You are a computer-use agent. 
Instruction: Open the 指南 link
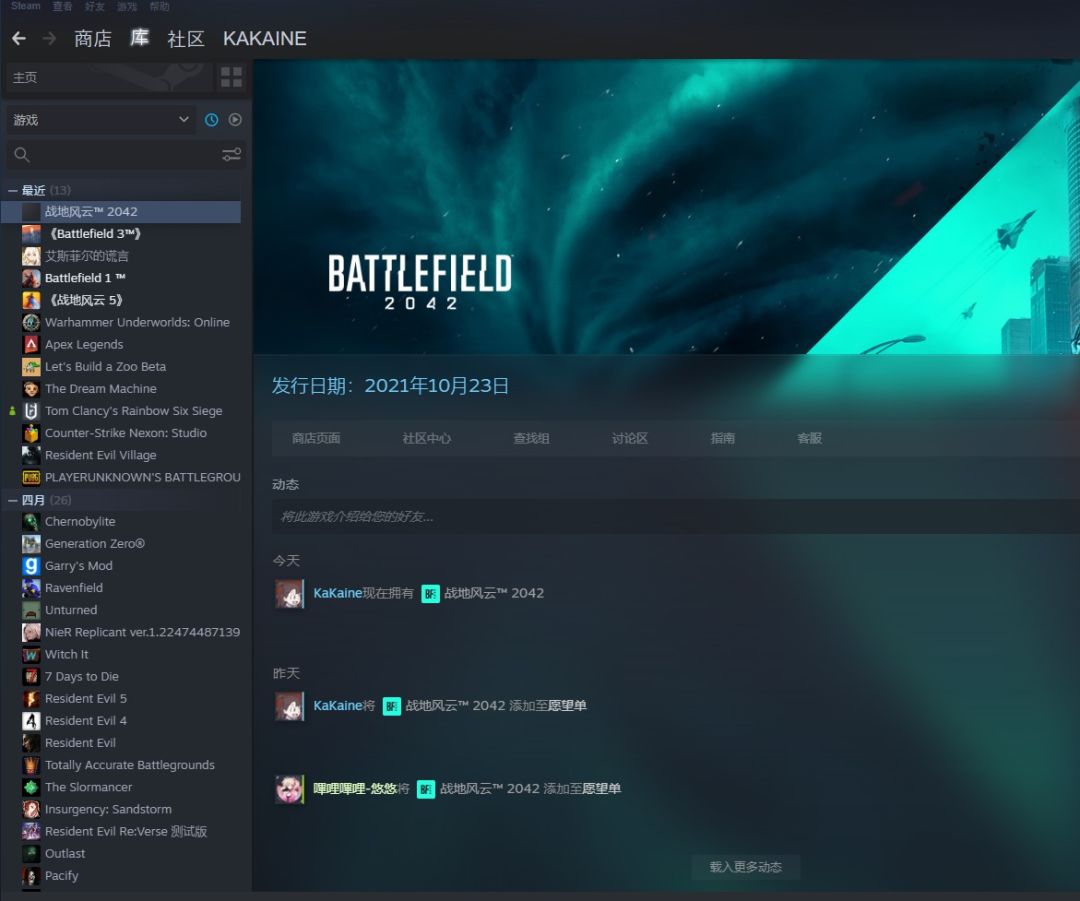pyautogui.click(x=723, y=438)
